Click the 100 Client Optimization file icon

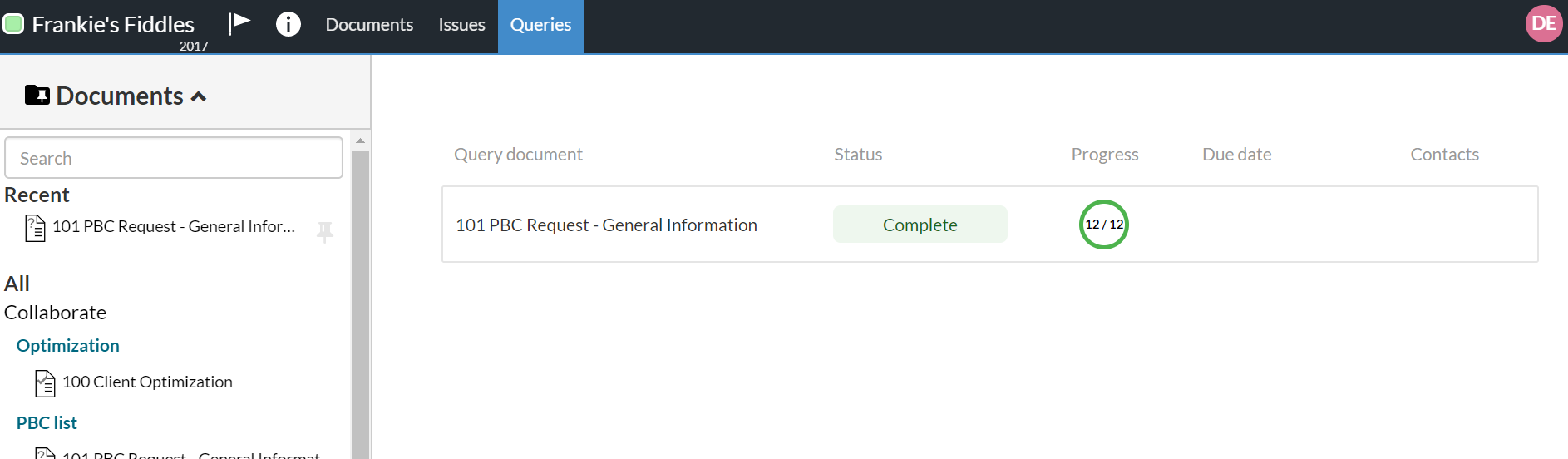45,382
